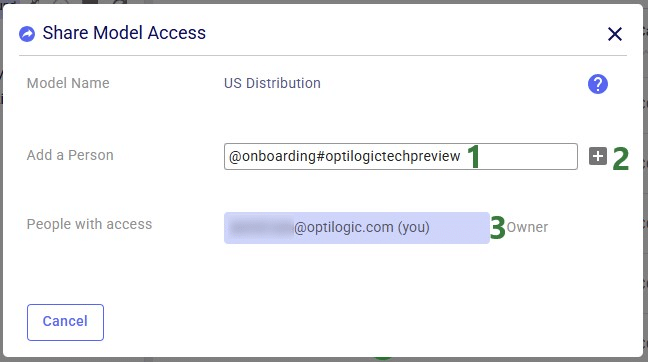Click the @onboarding#optilogictechpreview text
The width and height of the screenshot is (648, 362).
[x=344, y=156]
